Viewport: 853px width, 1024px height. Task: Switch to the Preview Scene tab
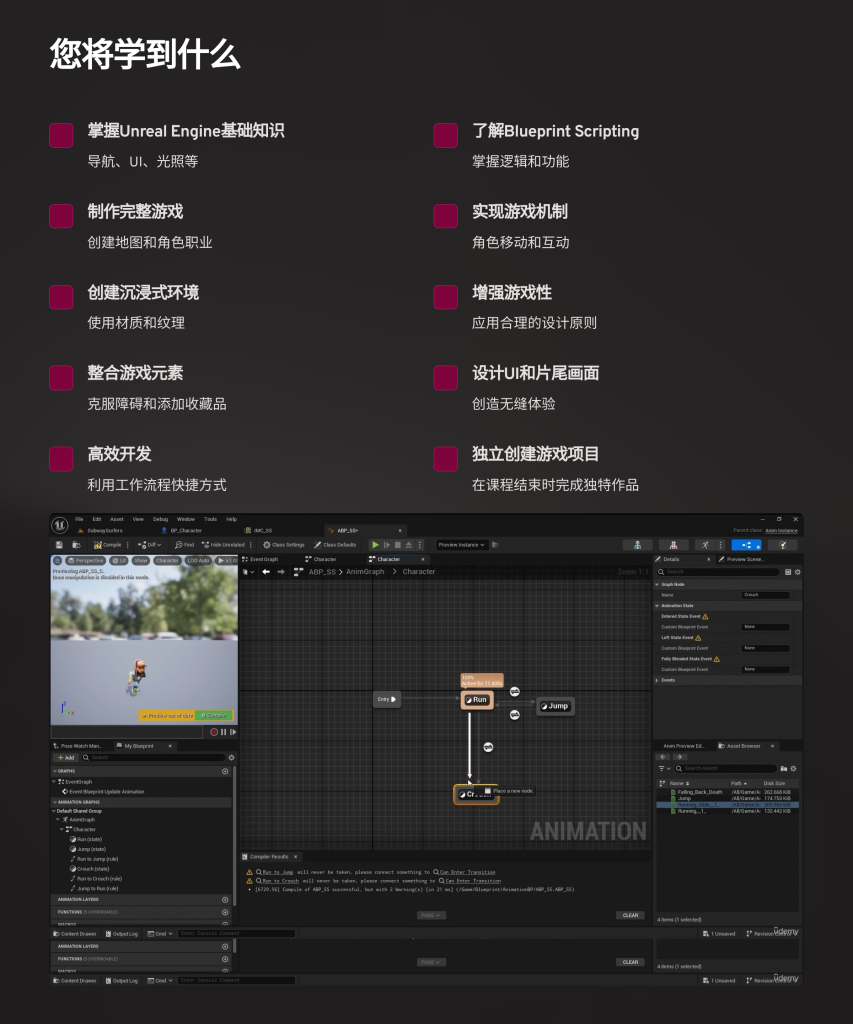[x=741, y=559]
